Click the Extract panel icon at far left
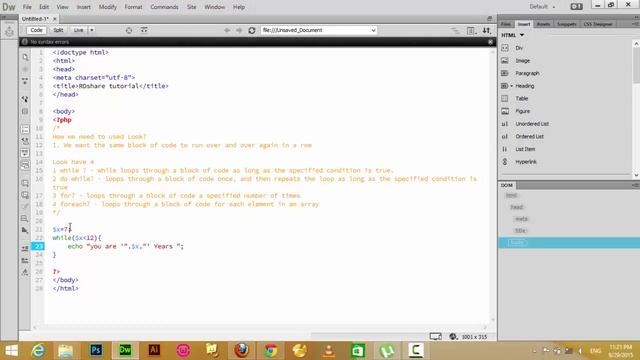 [x=9, y=31]
